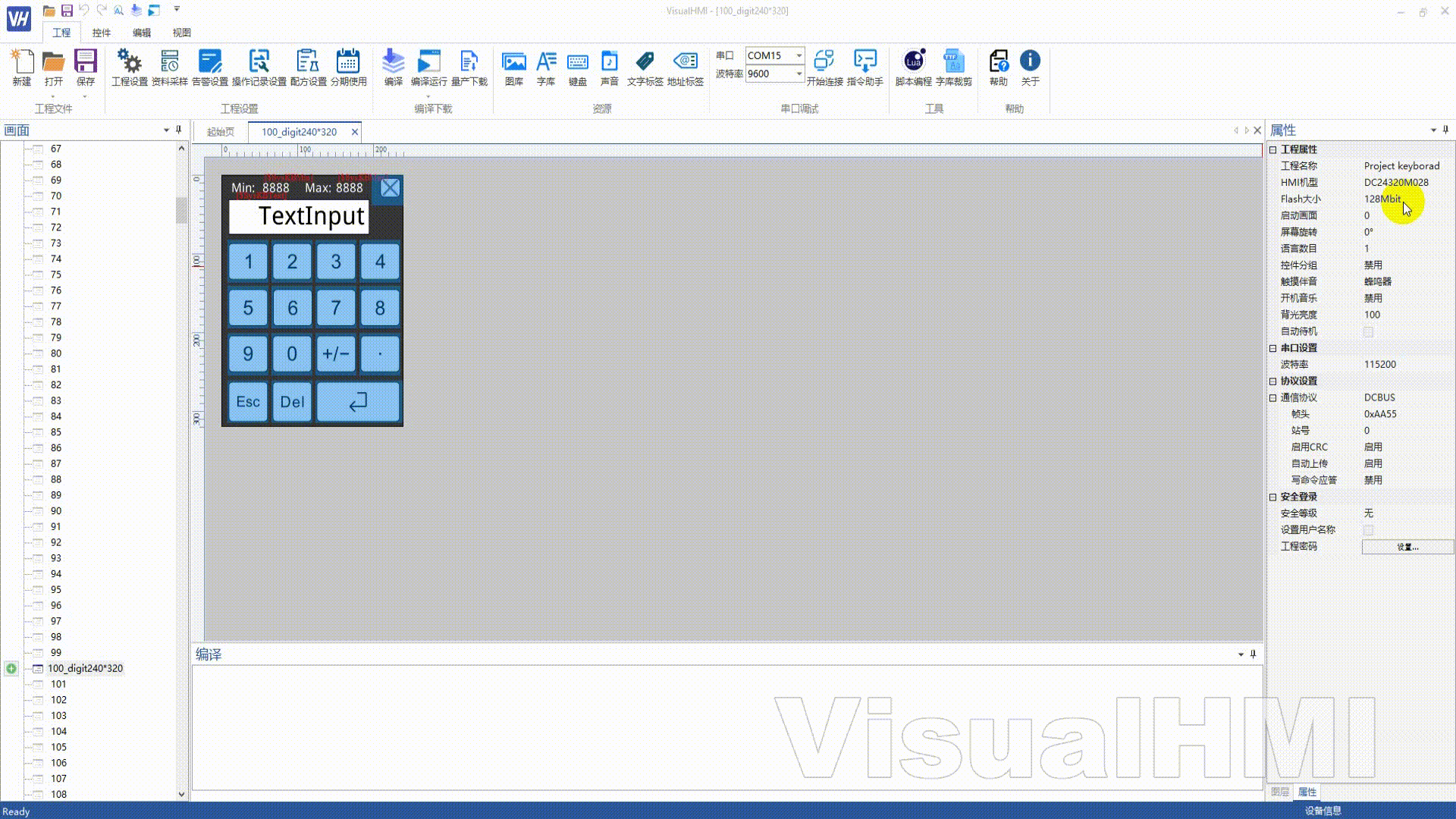Open the 字库 font library
This screenshot has height=819, width=1456.
point(546,67)
